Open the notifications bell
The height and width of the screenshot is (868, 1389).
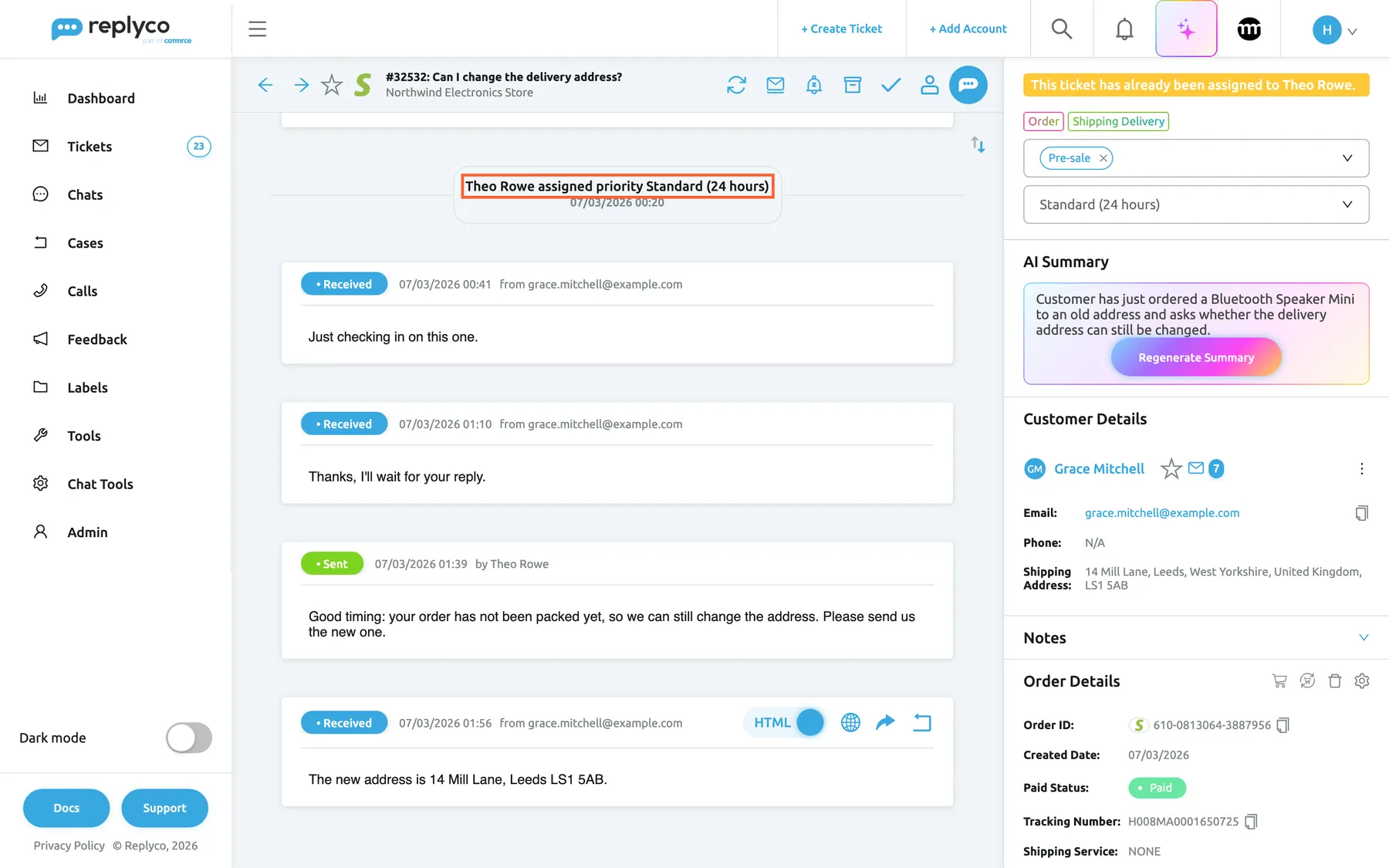click(1124, 29)
